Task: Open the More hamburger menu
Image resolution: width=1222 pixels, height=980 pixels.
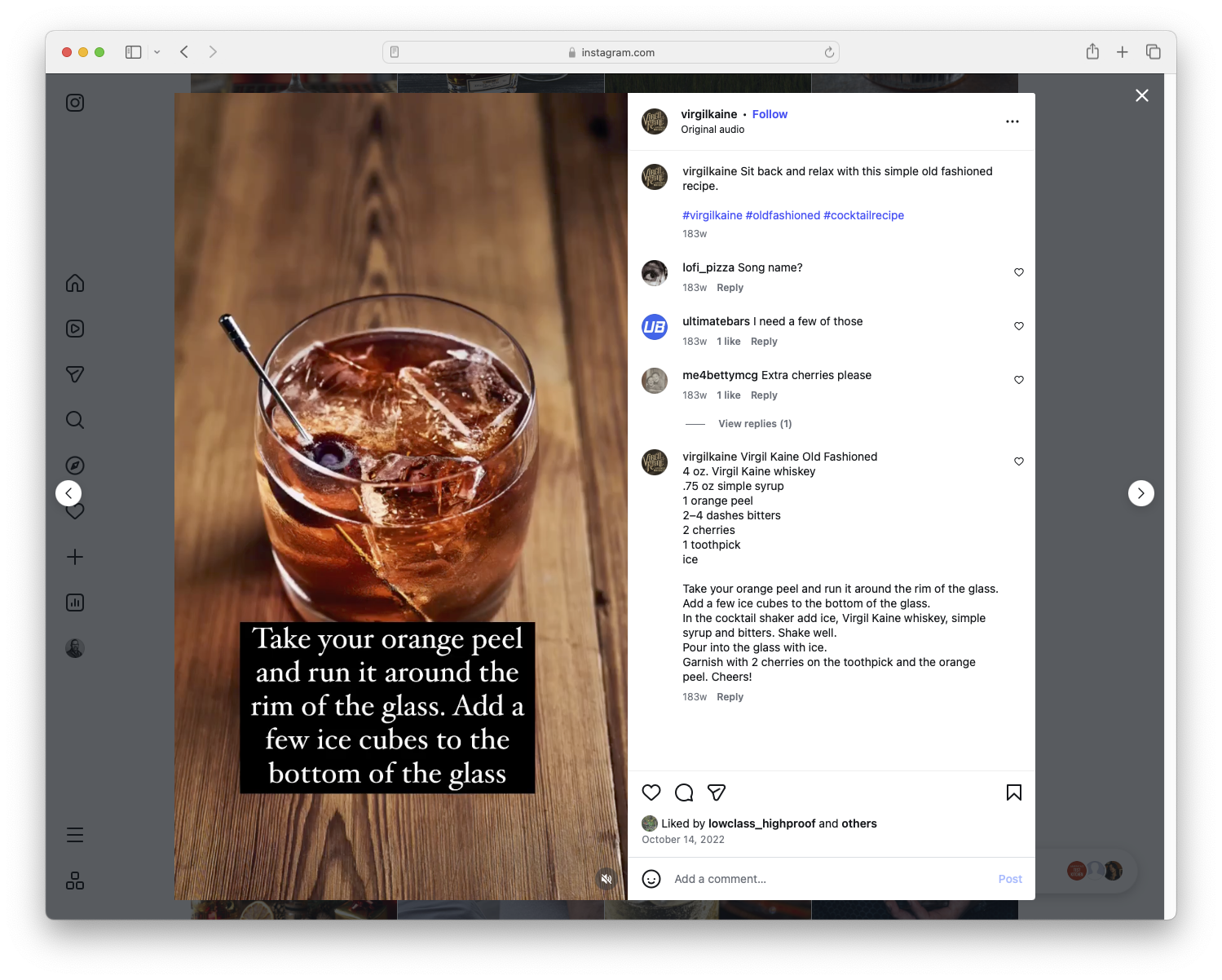Action: click(x=74, y=834)
